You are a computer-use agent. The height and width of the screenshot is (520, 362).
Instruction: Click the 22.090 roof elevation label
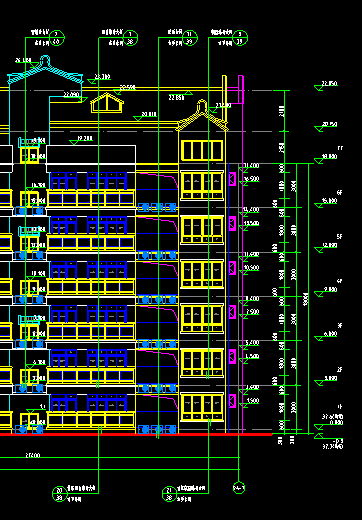[x=71, y=95]
